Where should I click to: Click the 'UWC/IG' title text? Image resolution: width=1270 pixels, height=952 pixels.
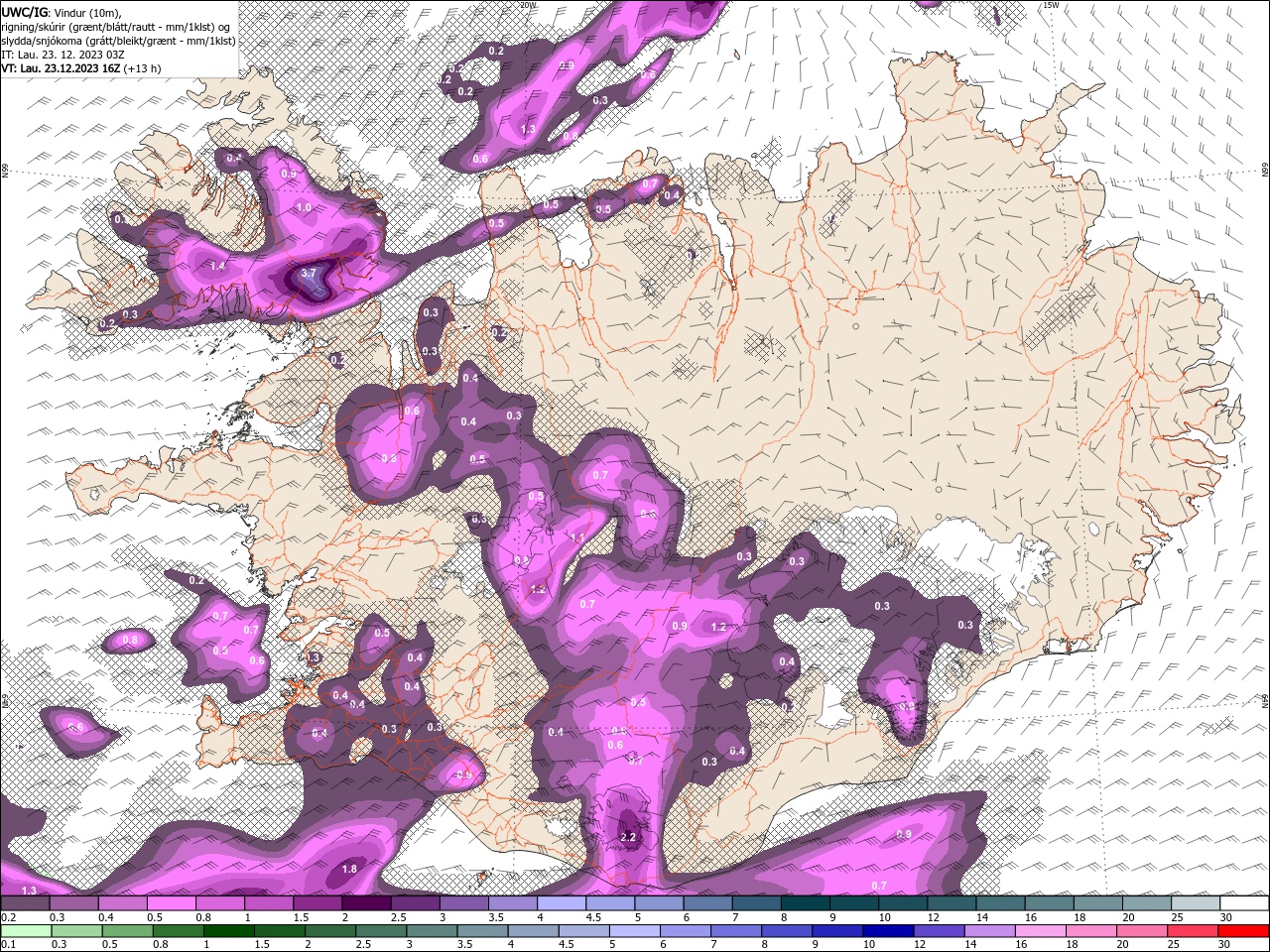click(24, 11)
